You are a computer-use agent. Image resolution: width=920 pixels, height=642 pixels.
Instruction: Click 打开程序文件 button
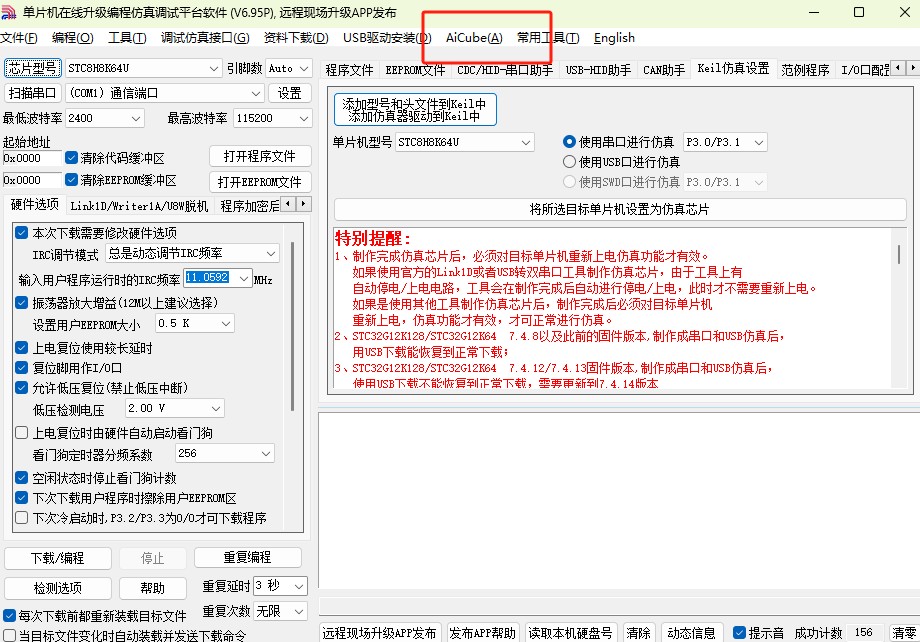(260, 156)
